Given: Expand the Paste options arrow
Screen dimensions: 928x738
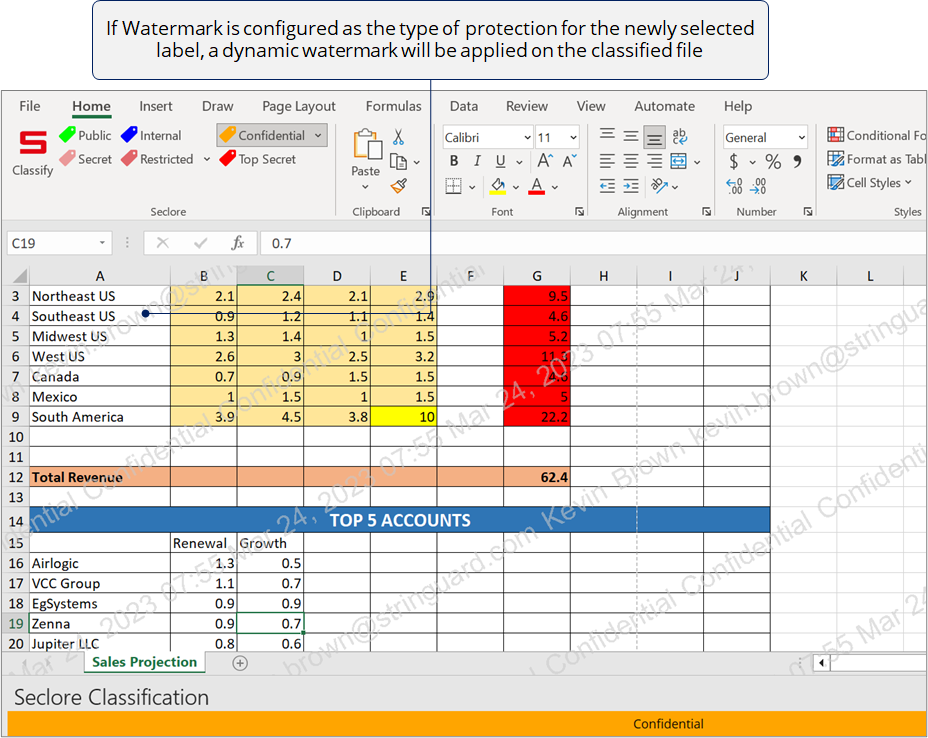Looking at the screenshot, I should 365,187.
